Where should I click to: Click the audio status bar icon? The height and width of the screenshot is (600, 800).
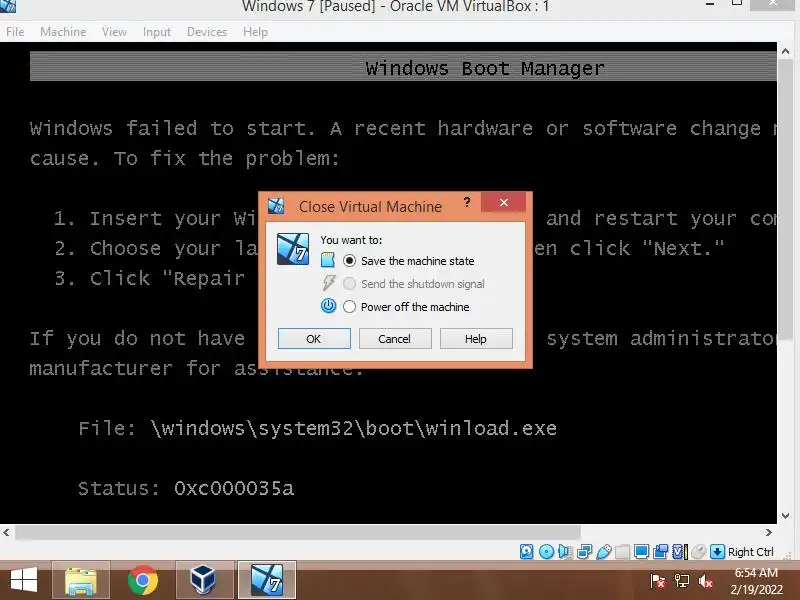point(565,552)
